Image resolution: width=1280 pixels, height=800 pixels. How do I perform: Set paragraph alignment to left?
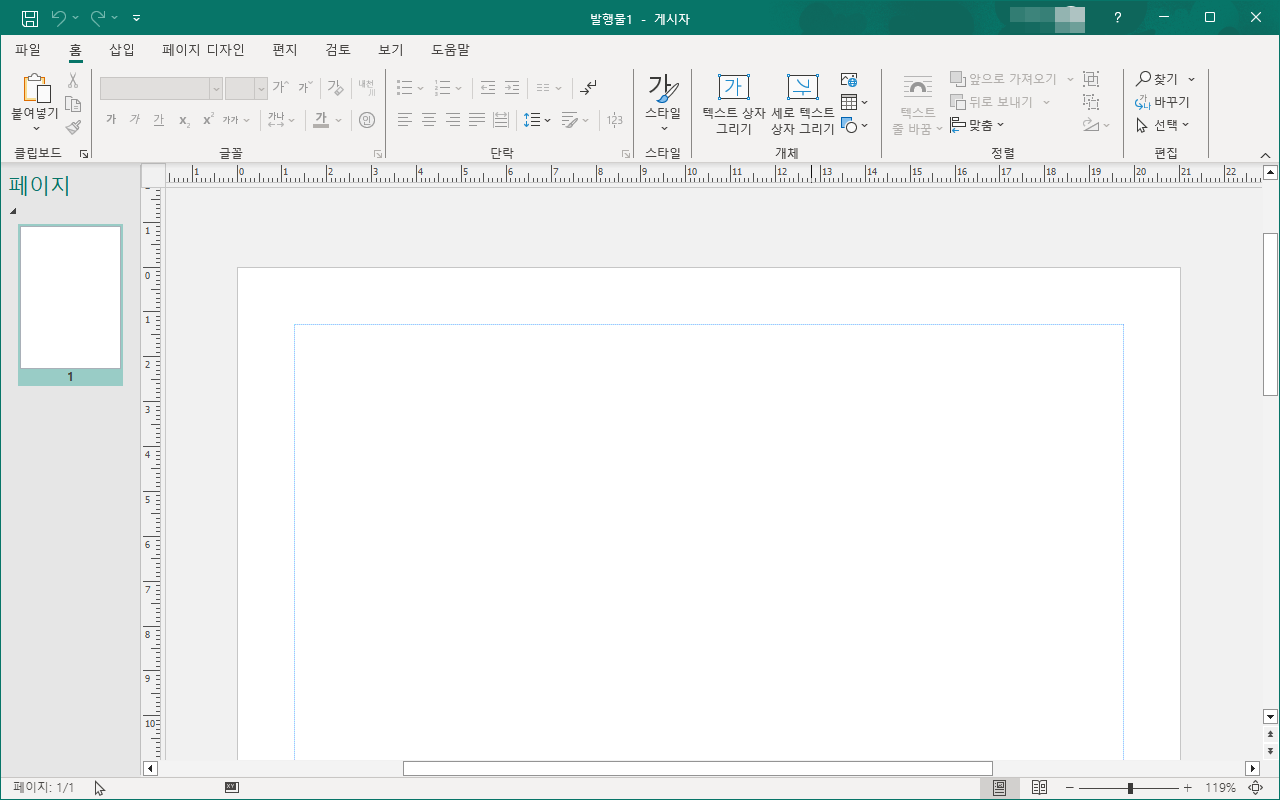click(x=405, y=120)
